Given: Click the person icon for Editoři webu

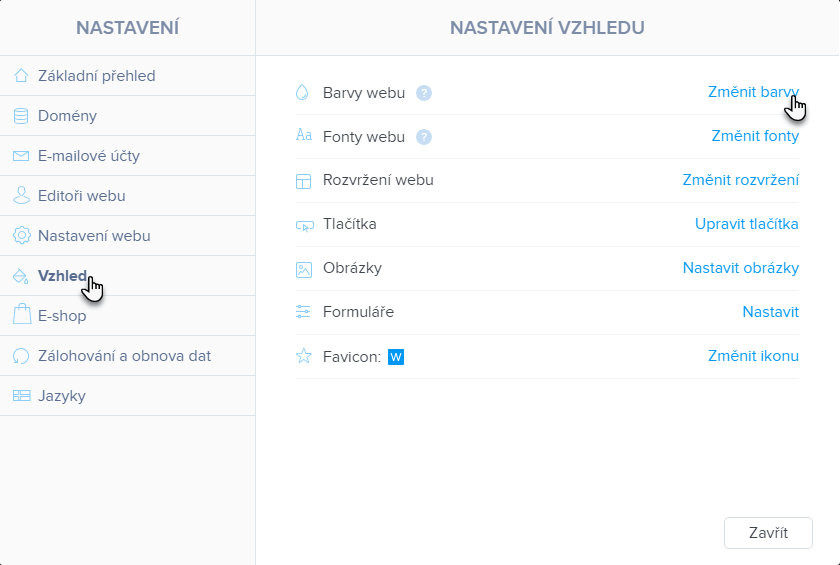Looking at the screenshot, I should (x=21, y=195).
